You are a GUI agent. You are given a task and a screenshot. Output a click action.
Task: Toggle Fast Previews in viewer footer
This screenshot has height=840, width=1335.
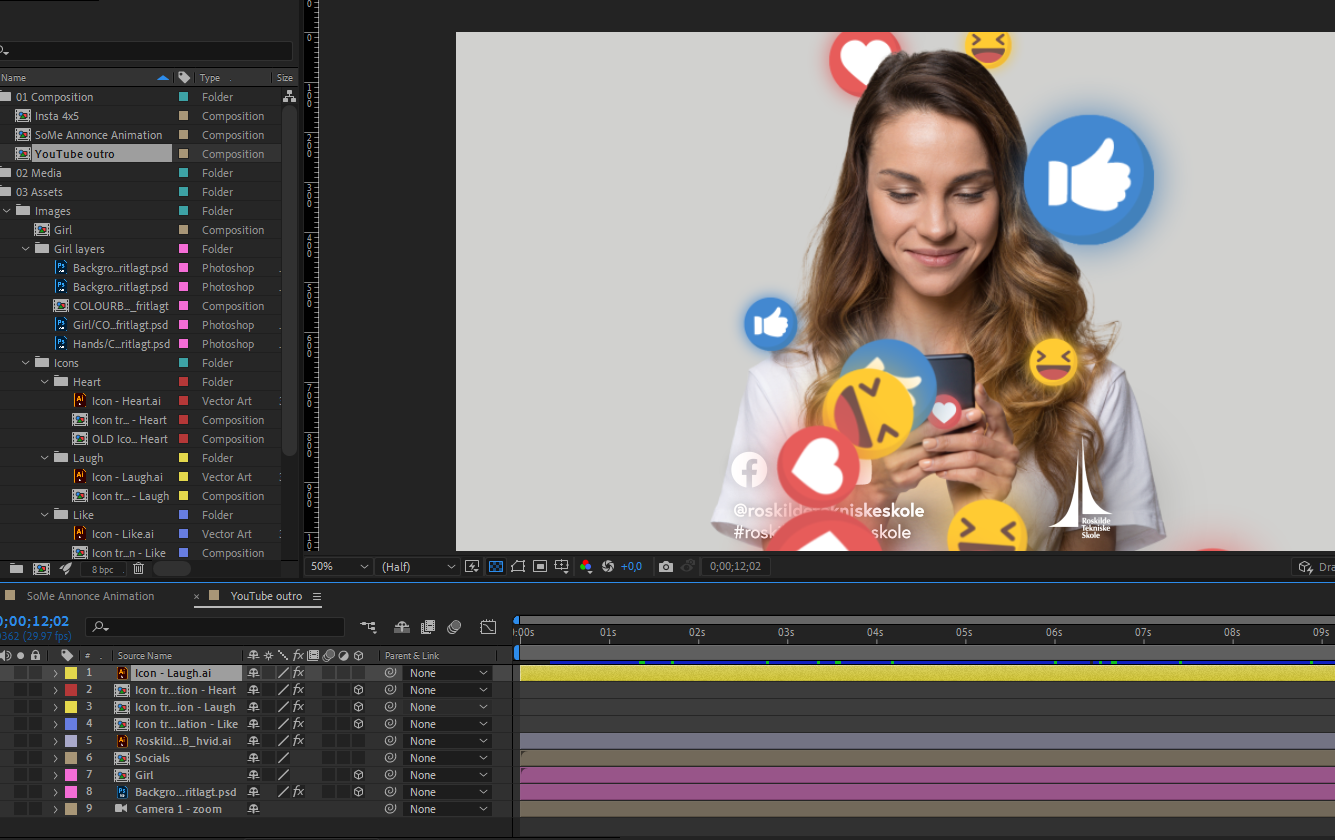[473, 566]
